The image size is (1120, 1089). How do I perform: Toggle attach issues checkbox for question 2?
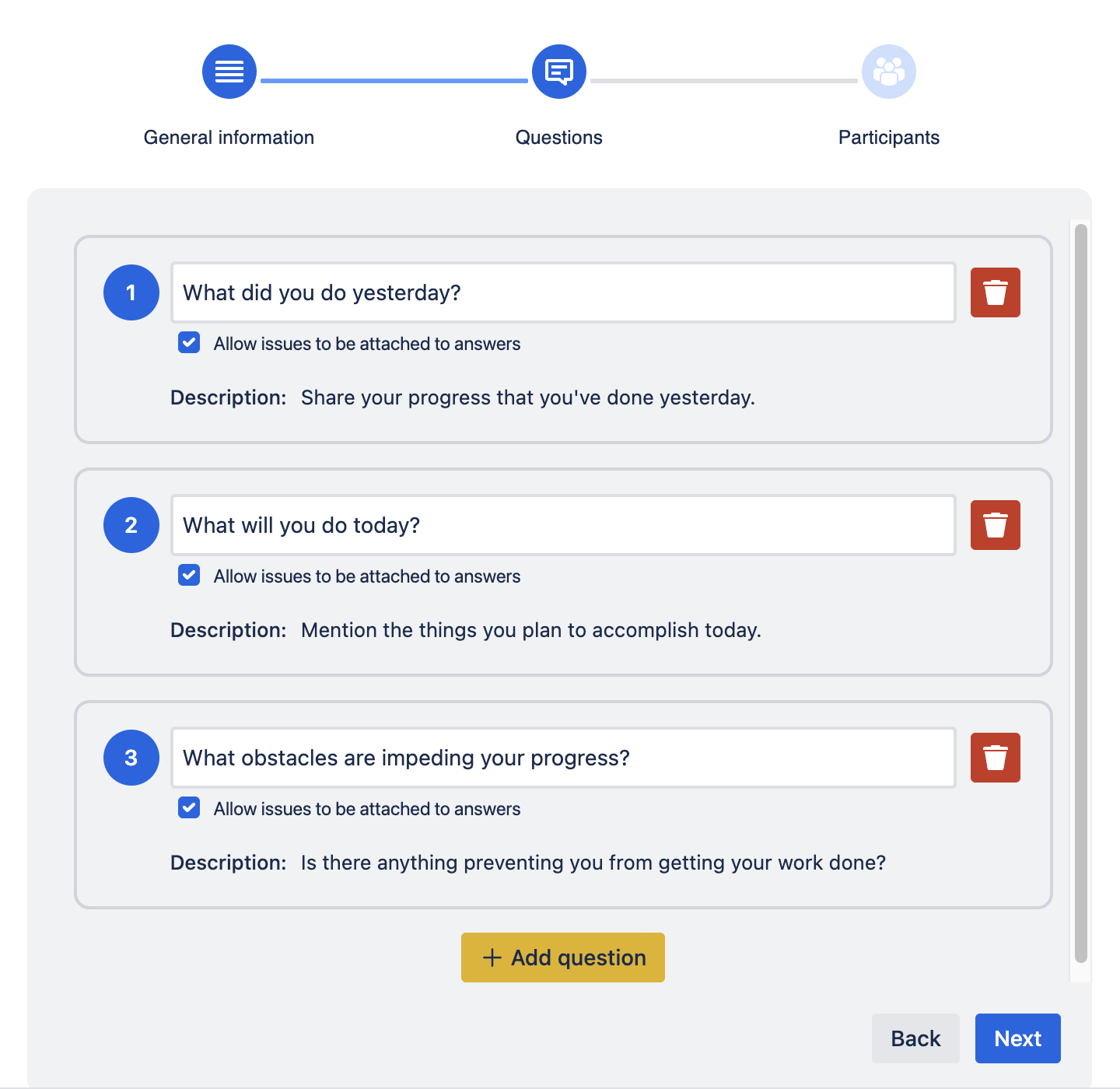click(189, 576)
